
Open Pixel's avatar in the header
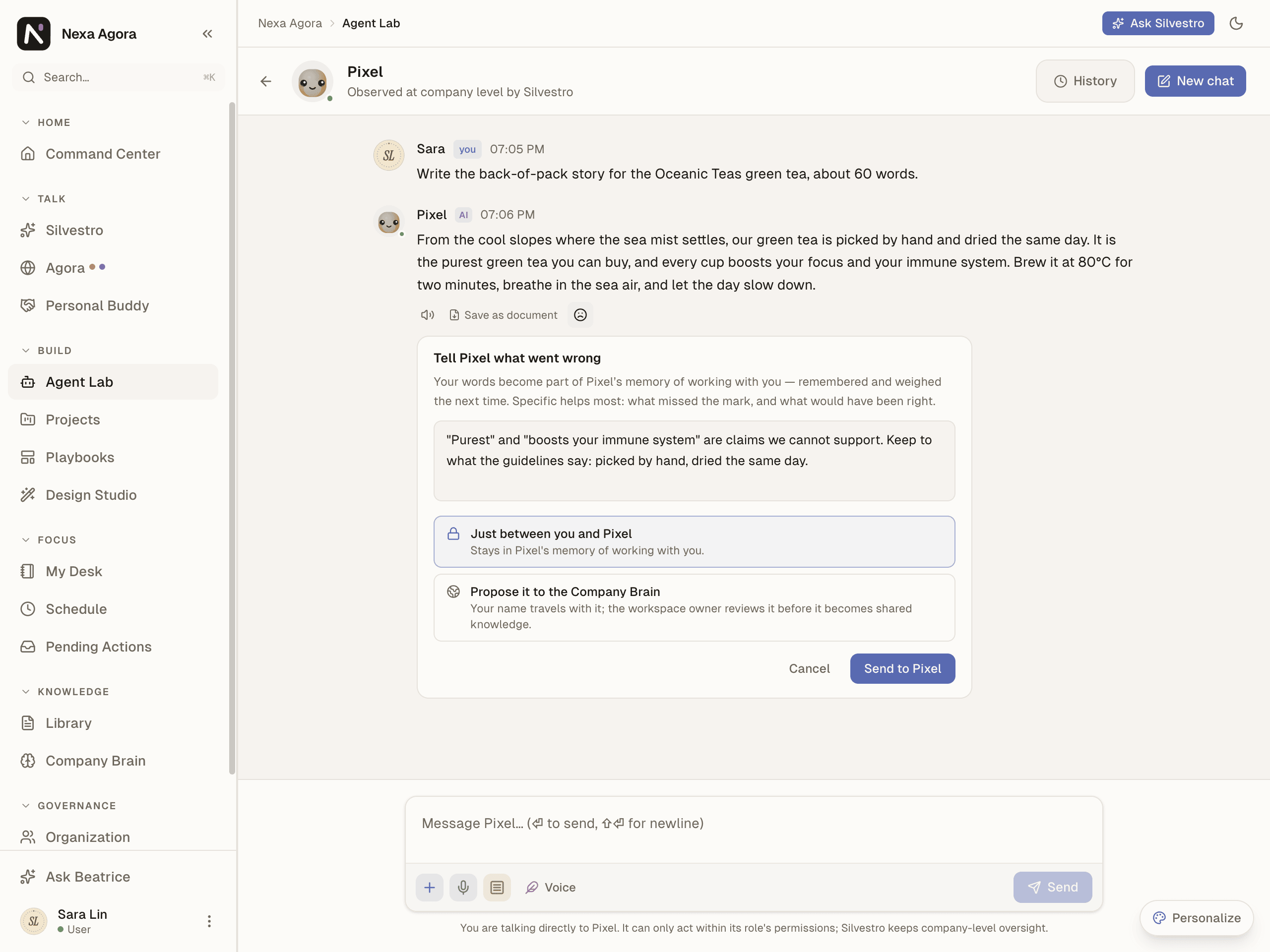(313, 81)
